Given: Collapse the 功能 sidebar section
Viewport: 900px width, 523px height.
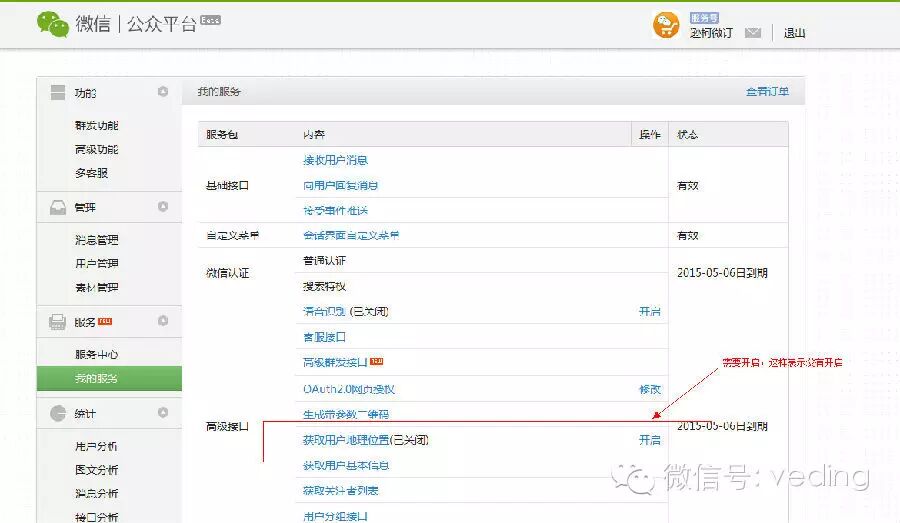Looking at the screenshot, I should [x=163, y=92].
